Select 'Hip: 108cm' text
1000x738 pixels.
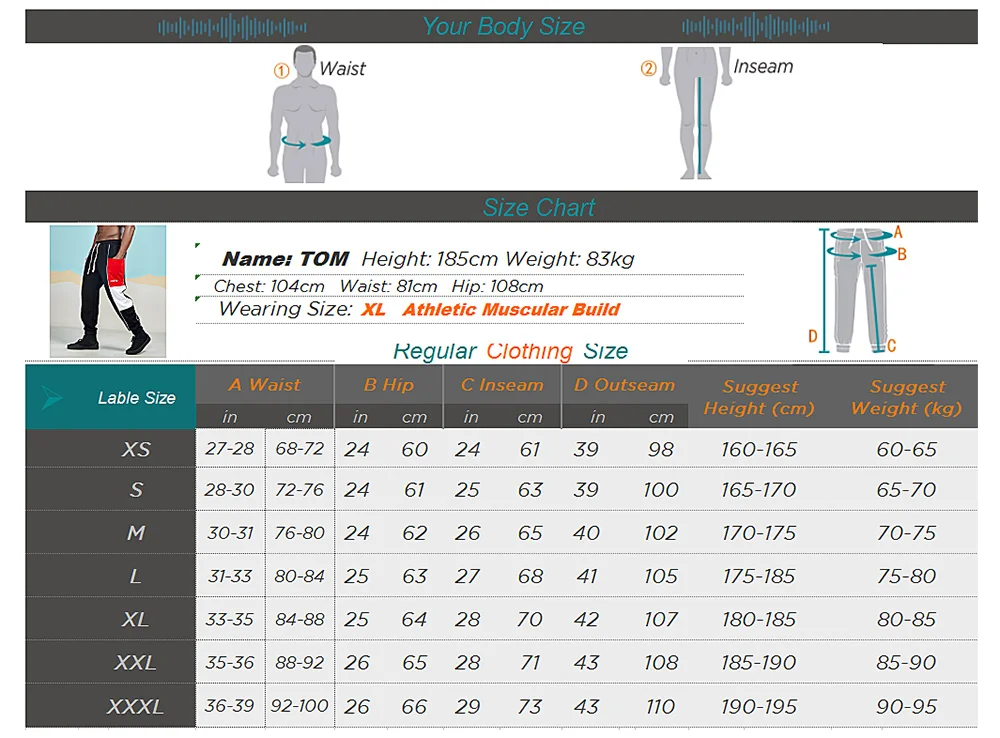(497, 286)
